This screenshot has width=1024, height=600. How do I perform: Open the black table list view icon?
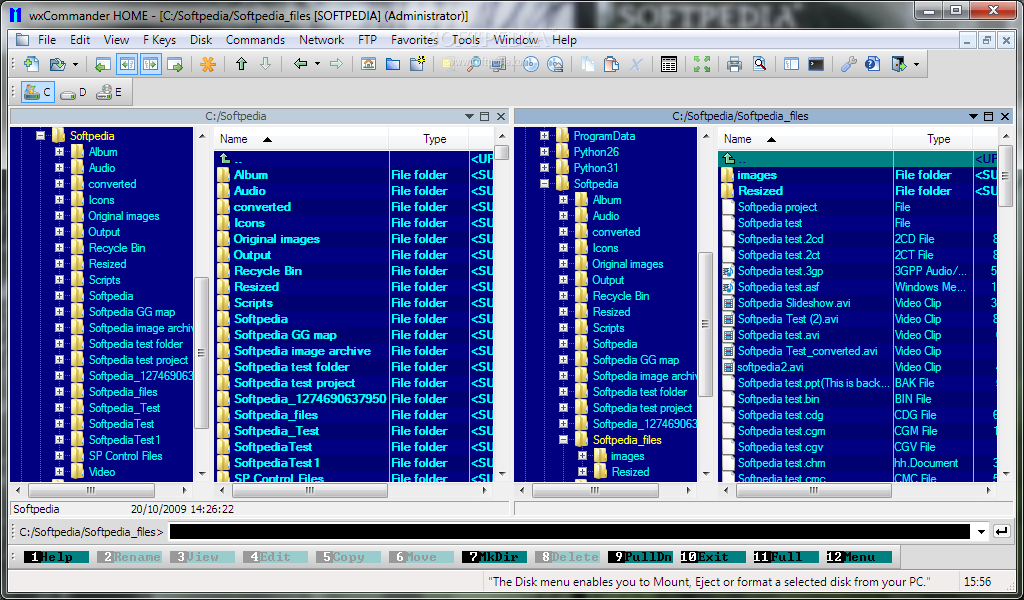point(669,64)
